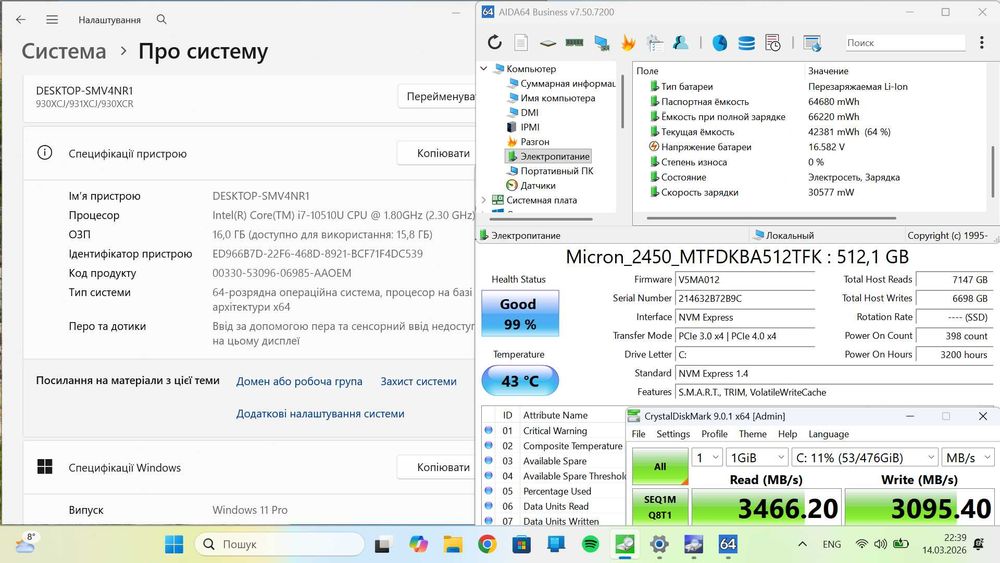Open the AIDA64 three-dot menu
Viewport: 1000px width, 563px height.
(x=982, y=43)
